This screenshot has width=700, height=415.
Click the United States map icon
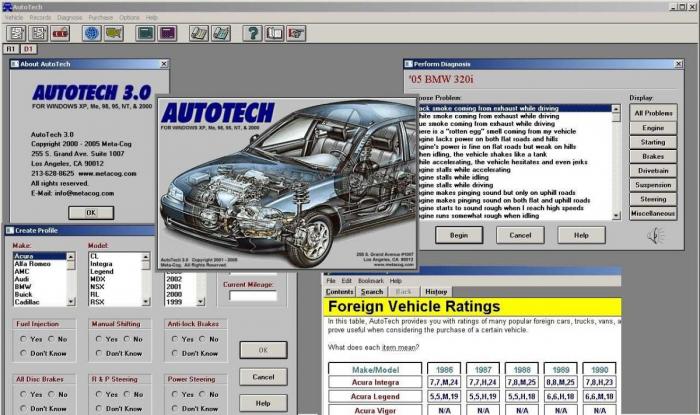click(x=114, y=33)
